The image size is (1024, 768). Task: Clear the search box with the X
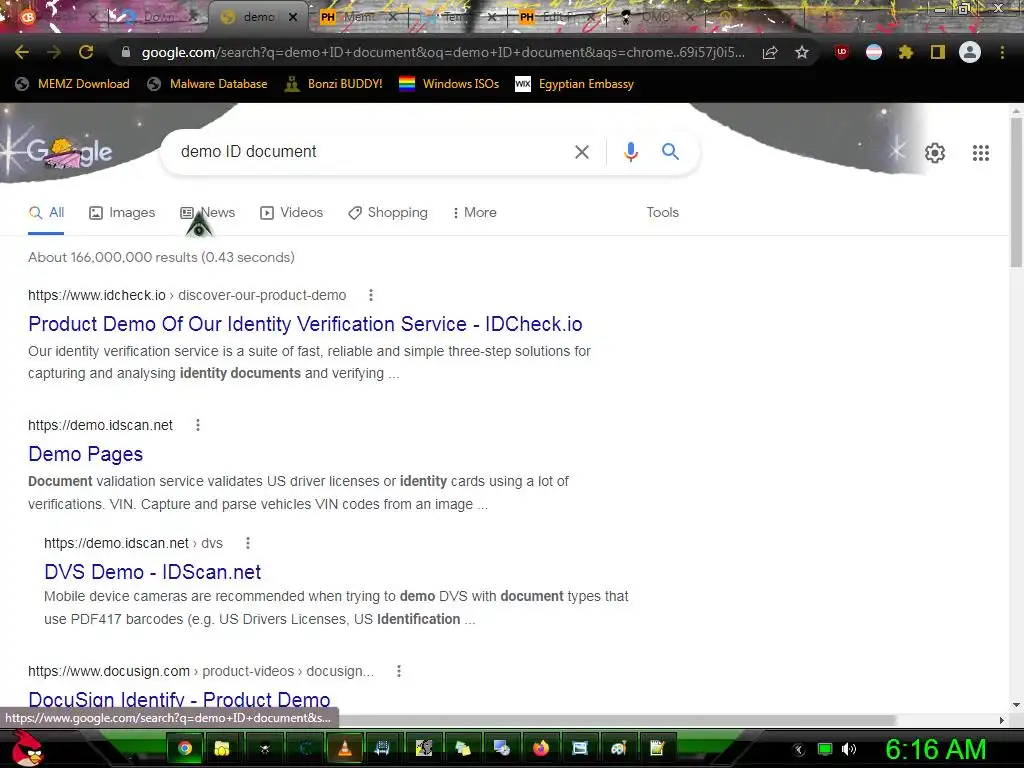point(582,152)
